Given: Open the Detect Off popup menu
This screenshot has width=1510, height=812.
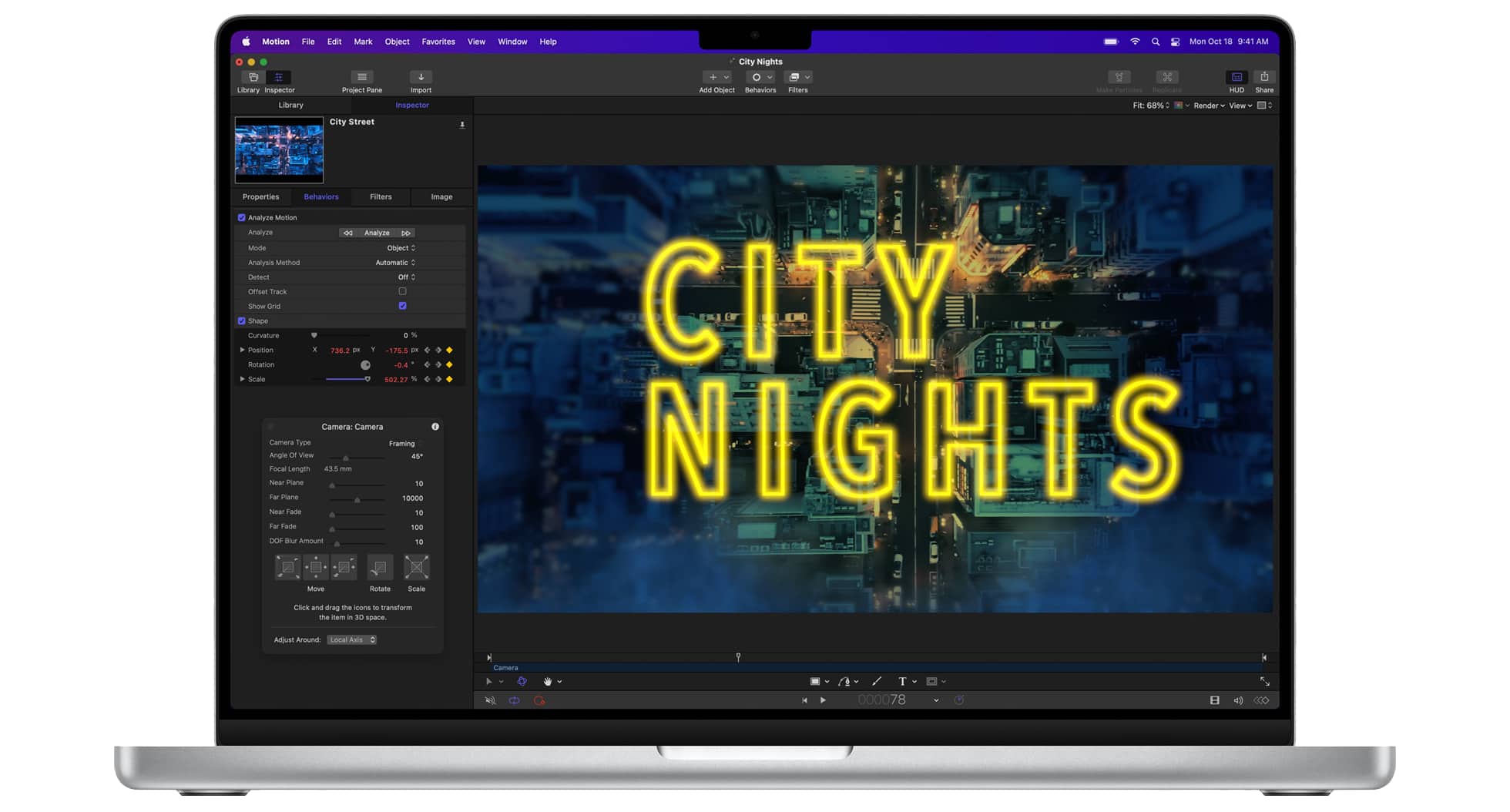Looking at the screenshot, I should (407, 277).
